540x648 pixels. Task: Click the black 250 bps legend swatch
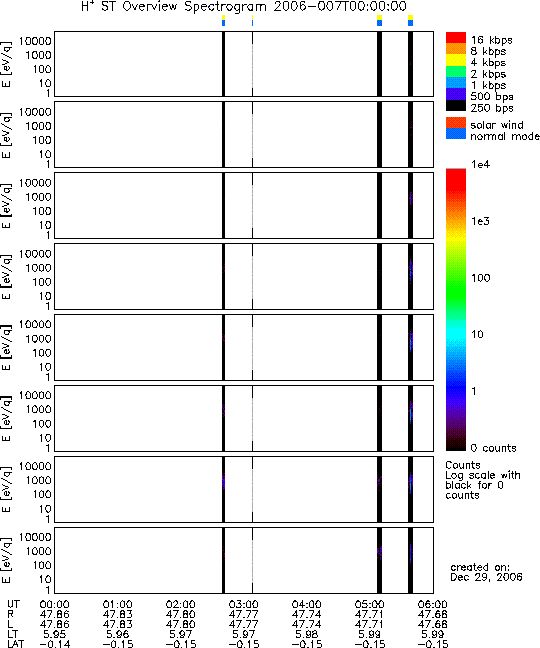coord(456,105)
